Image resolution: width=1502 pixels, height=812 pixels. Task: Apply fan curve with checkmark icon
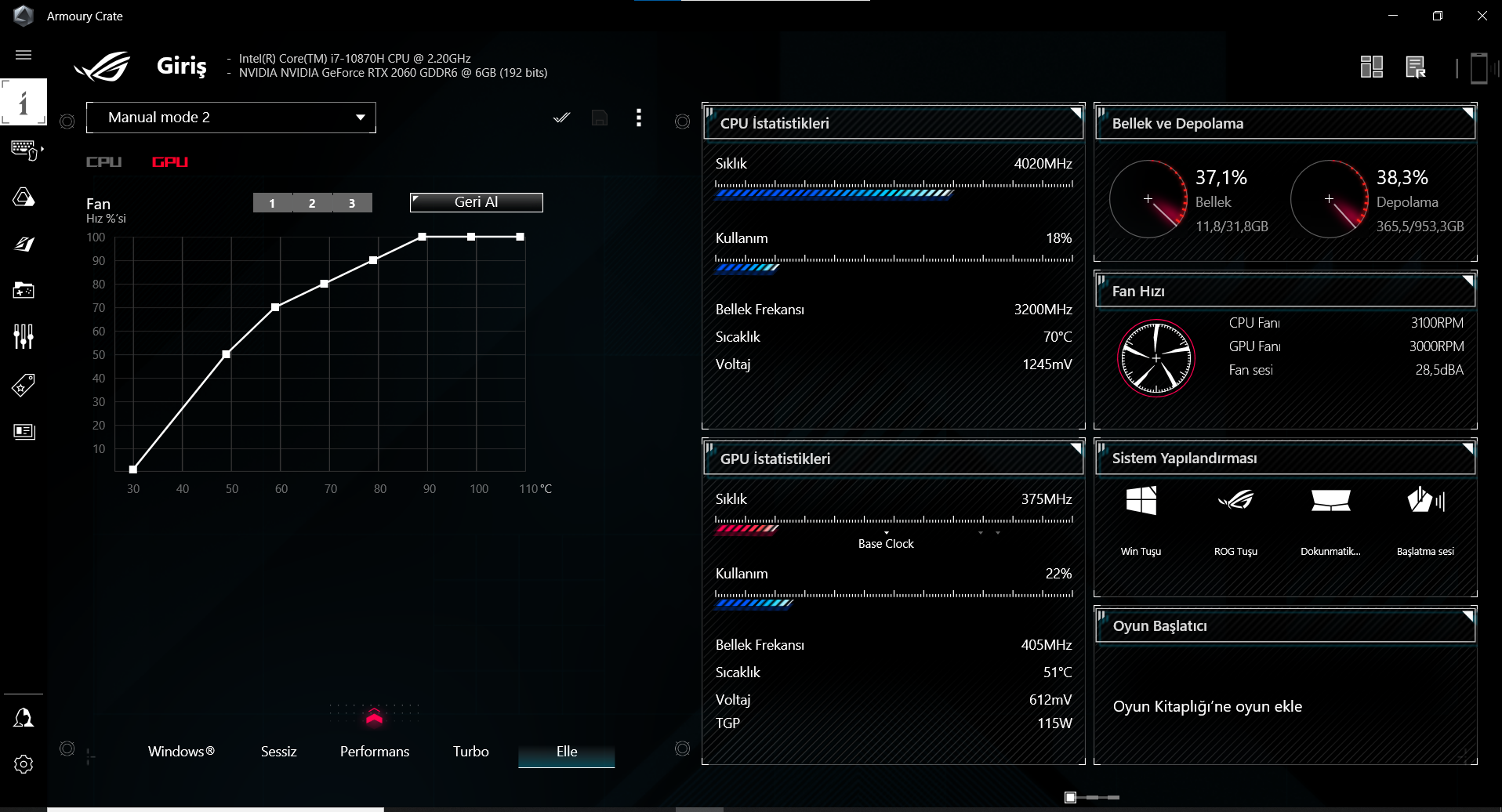pyautogui.click(x=561, y=118)
